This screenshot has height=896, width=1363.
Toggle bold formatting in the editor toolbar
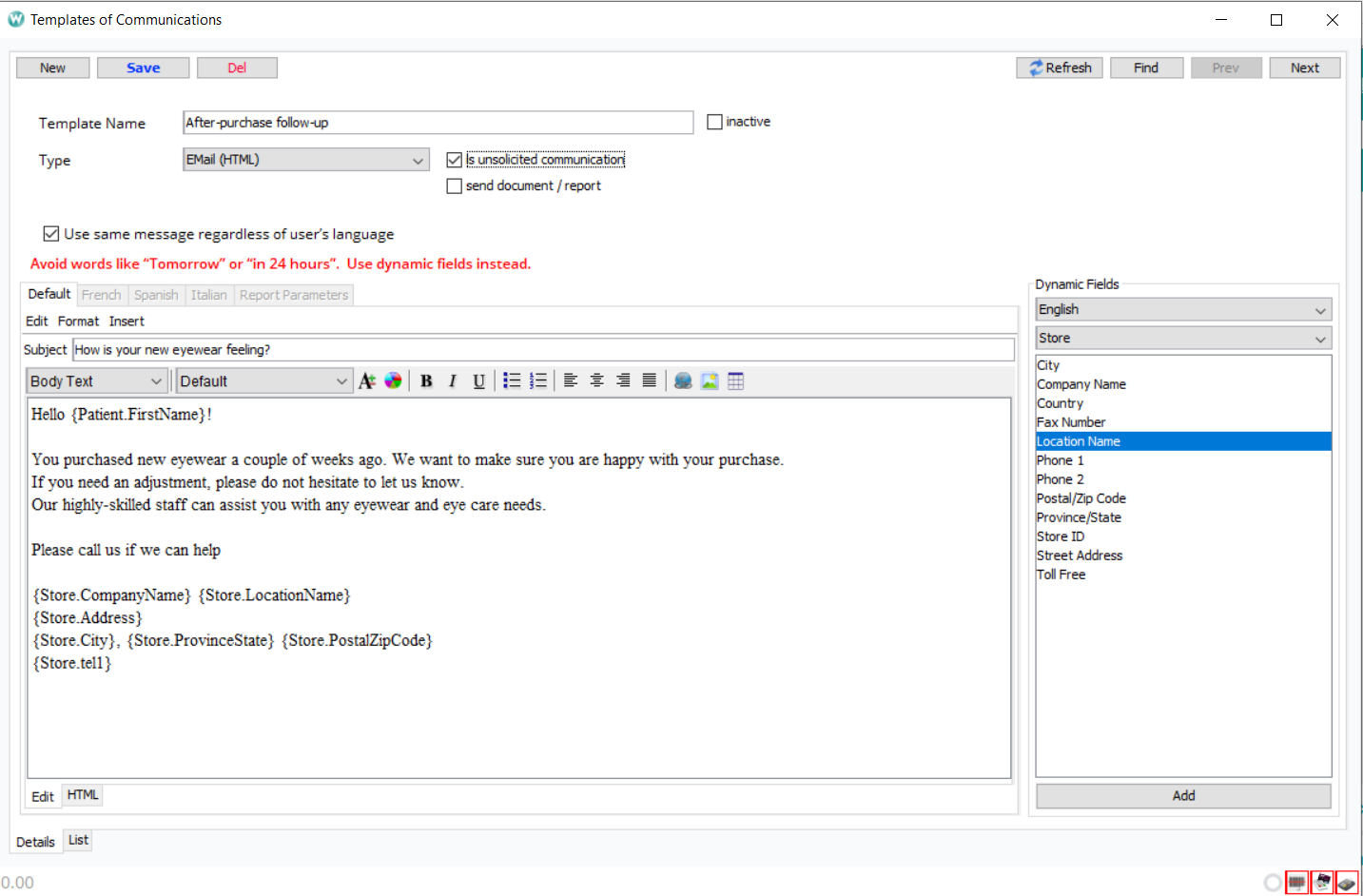426,380
